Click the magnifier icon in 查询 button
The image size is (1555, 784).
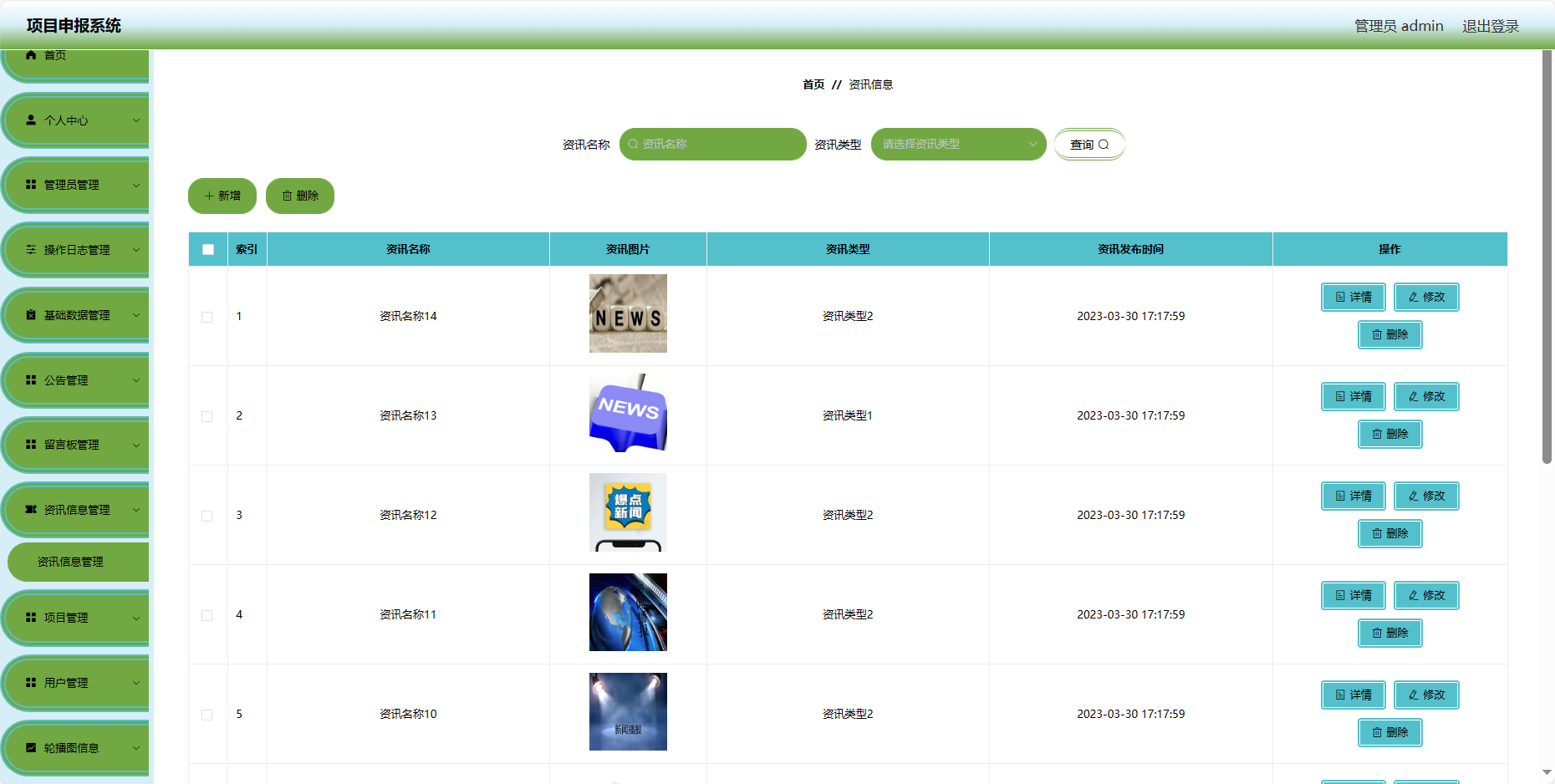[1104, 145]
